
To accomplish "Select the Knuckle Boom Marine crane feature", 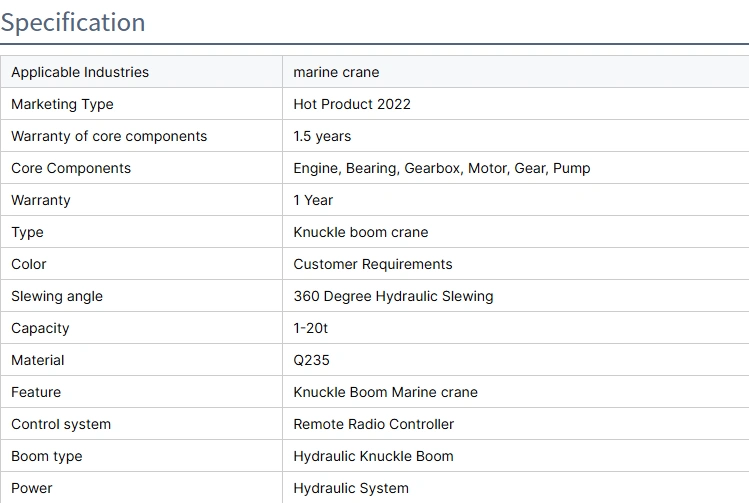I will point(385,392).
